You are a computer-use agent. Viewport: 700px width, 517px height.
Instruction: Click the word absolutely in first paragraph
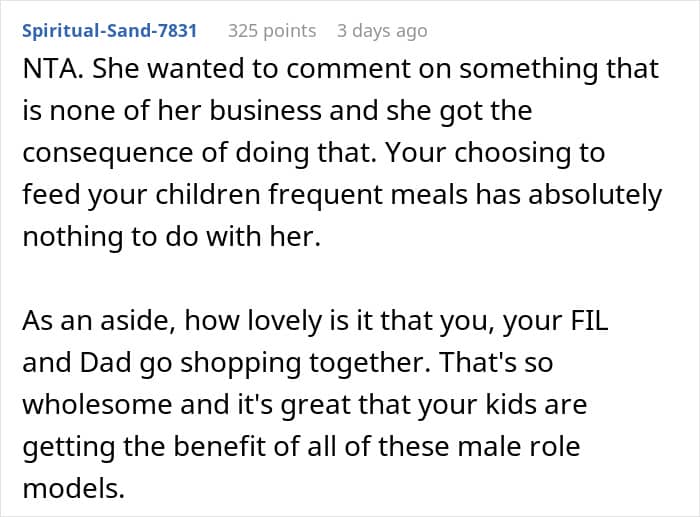[x=596, y=195]
